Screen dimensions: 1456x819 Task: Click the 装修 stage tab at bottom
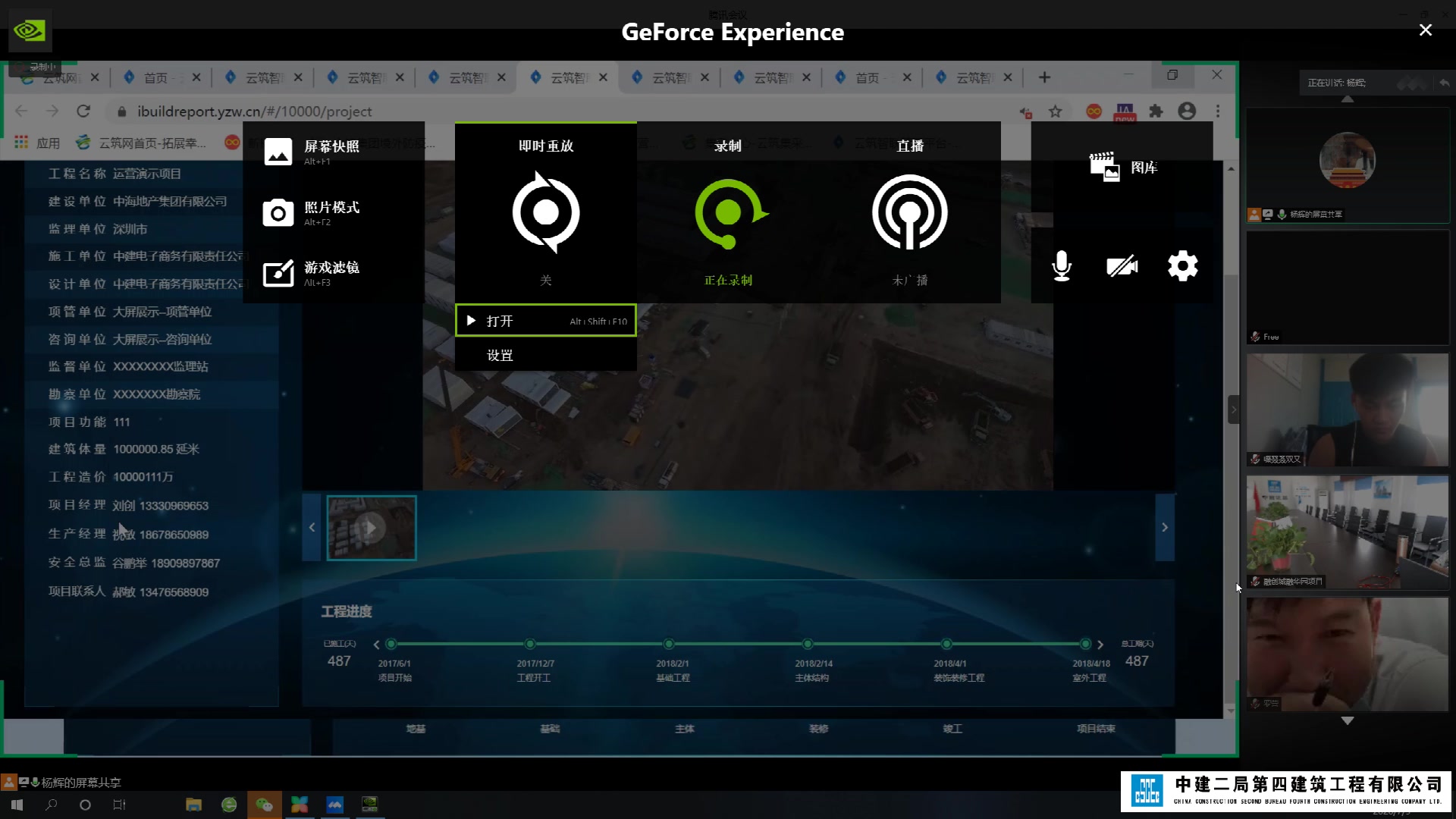pyautogui.click(x=819, y=729)
